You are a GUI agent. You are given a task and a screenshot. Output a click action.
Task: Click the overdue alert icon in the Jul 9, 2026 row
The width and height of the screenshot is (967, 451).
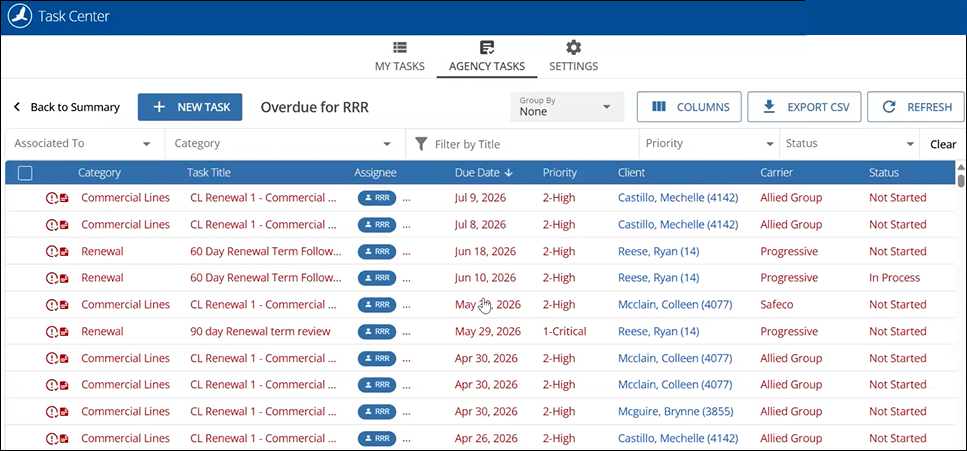[x=52, y=198]
